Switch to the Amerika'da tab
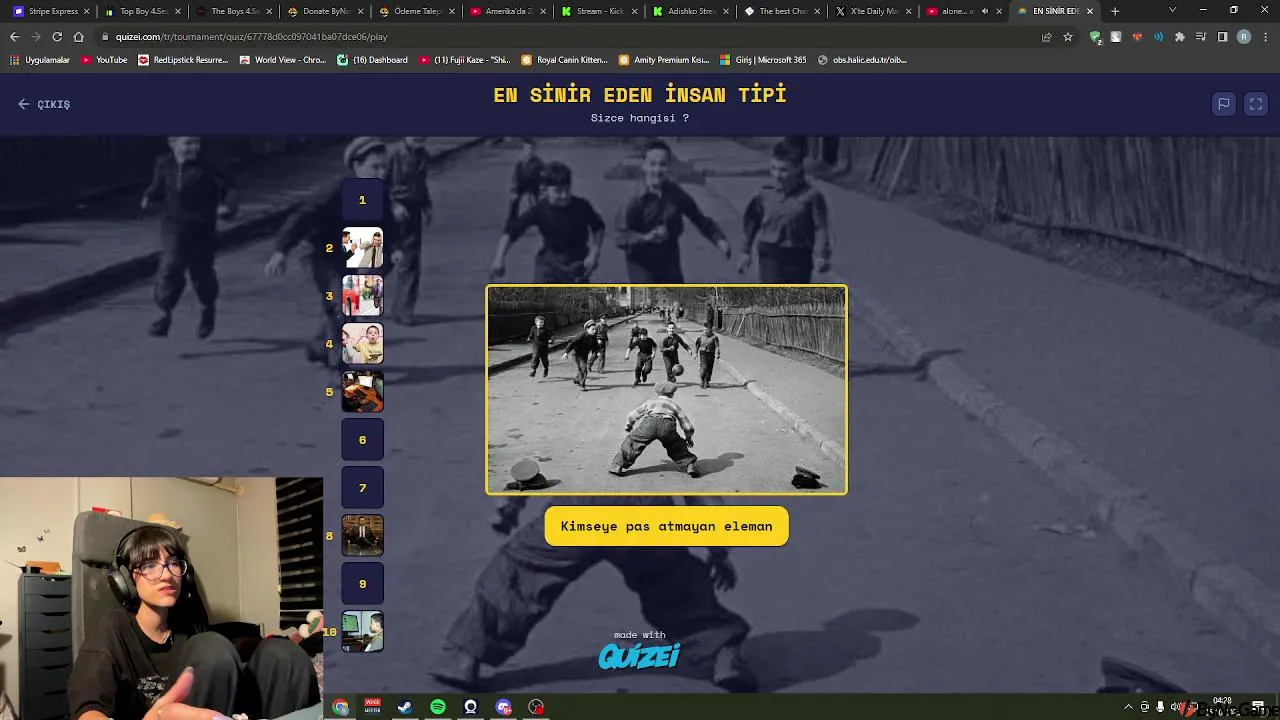 coord(507,11)
